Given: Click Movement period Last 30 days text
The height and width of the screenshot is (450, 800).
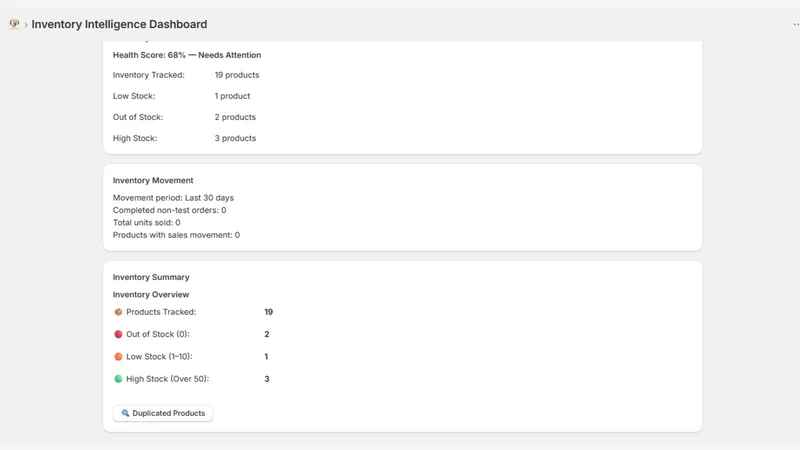Looking at the screenshot, I should [x=173, y=198].
